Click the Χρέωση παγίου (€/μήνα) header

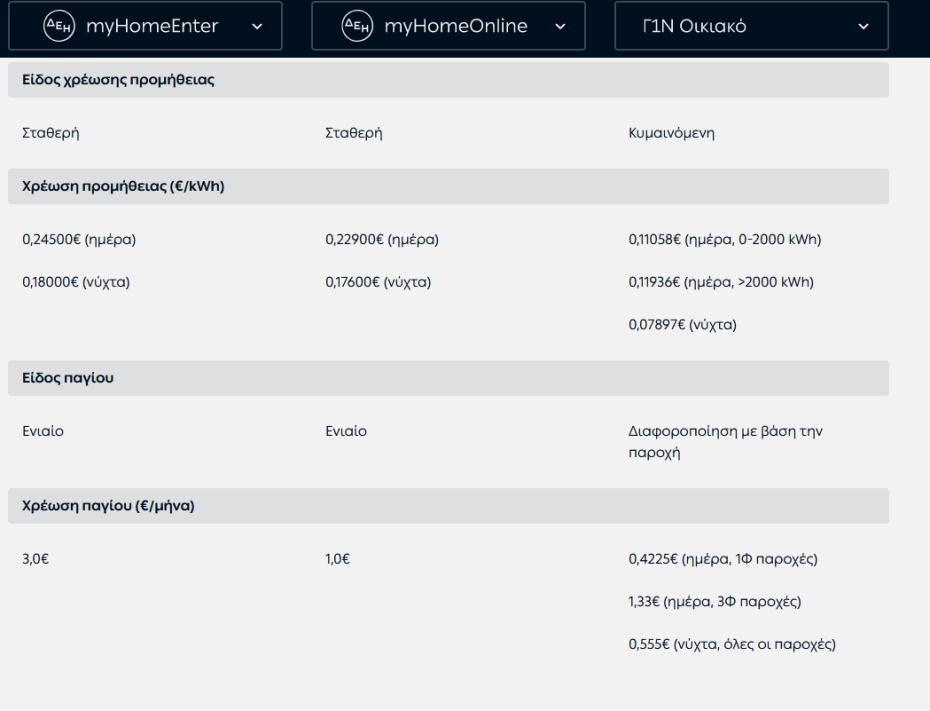pos(108,506)
